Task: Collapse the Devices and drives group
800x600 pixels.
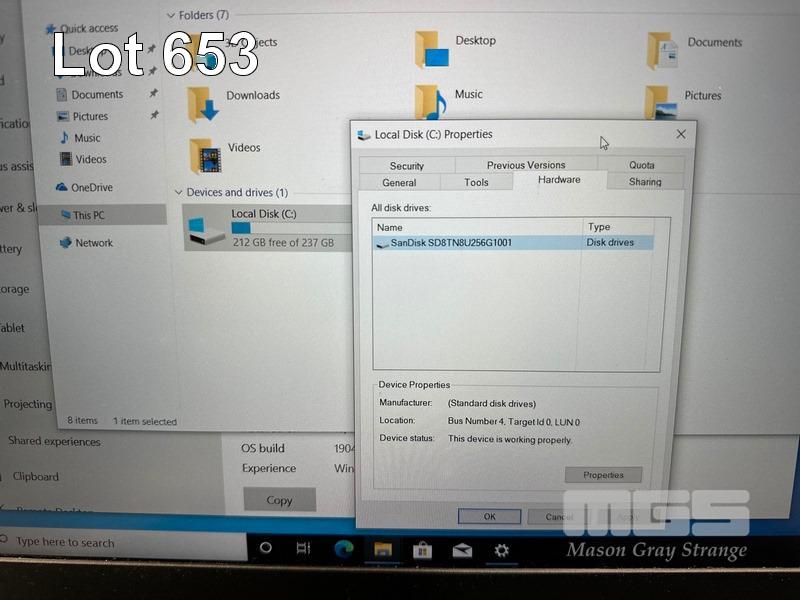Action: coord(178,192)
